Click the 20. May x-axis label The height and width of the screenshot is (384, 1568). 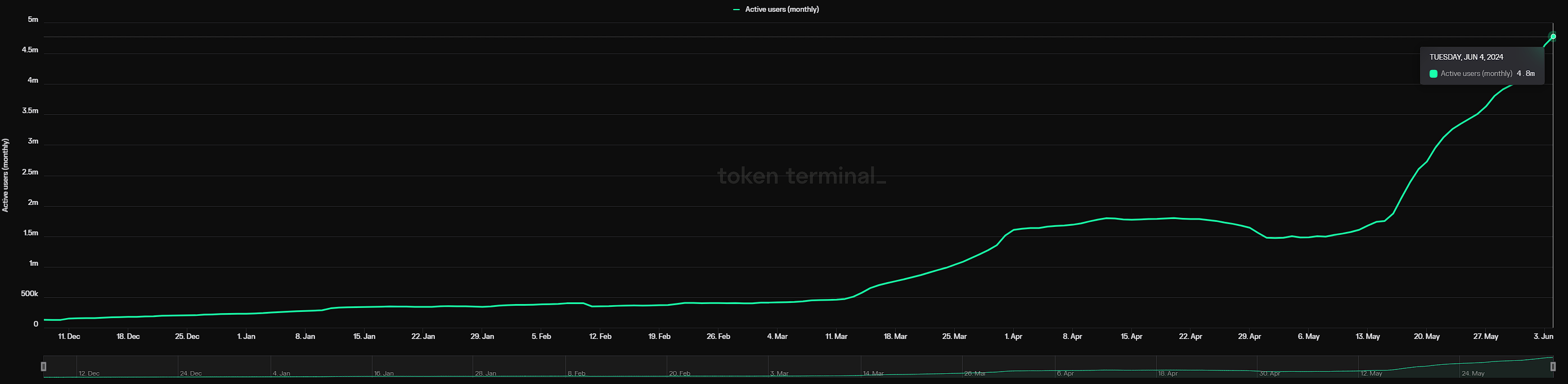pos(1426,337)
